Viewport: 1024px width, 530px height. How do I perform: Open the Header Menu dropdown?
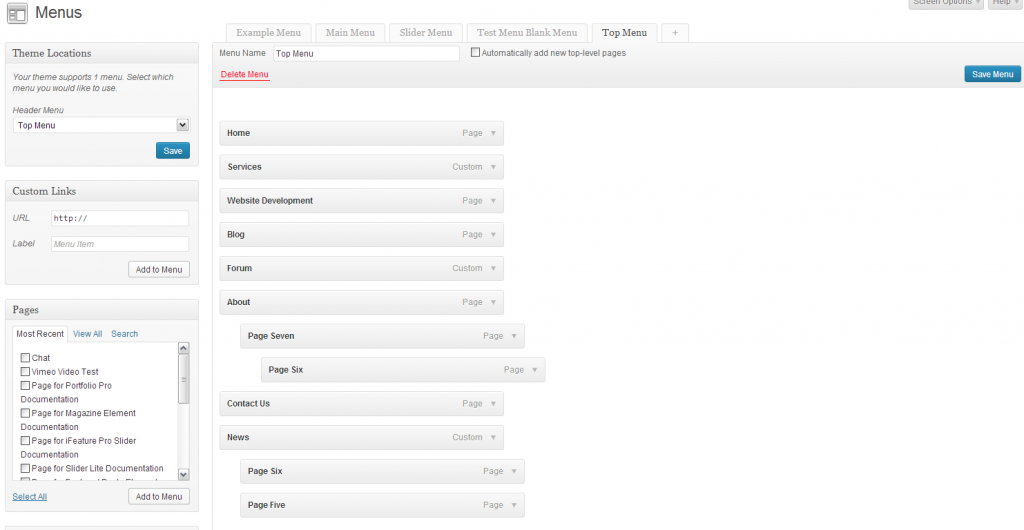tap(101, 125)
